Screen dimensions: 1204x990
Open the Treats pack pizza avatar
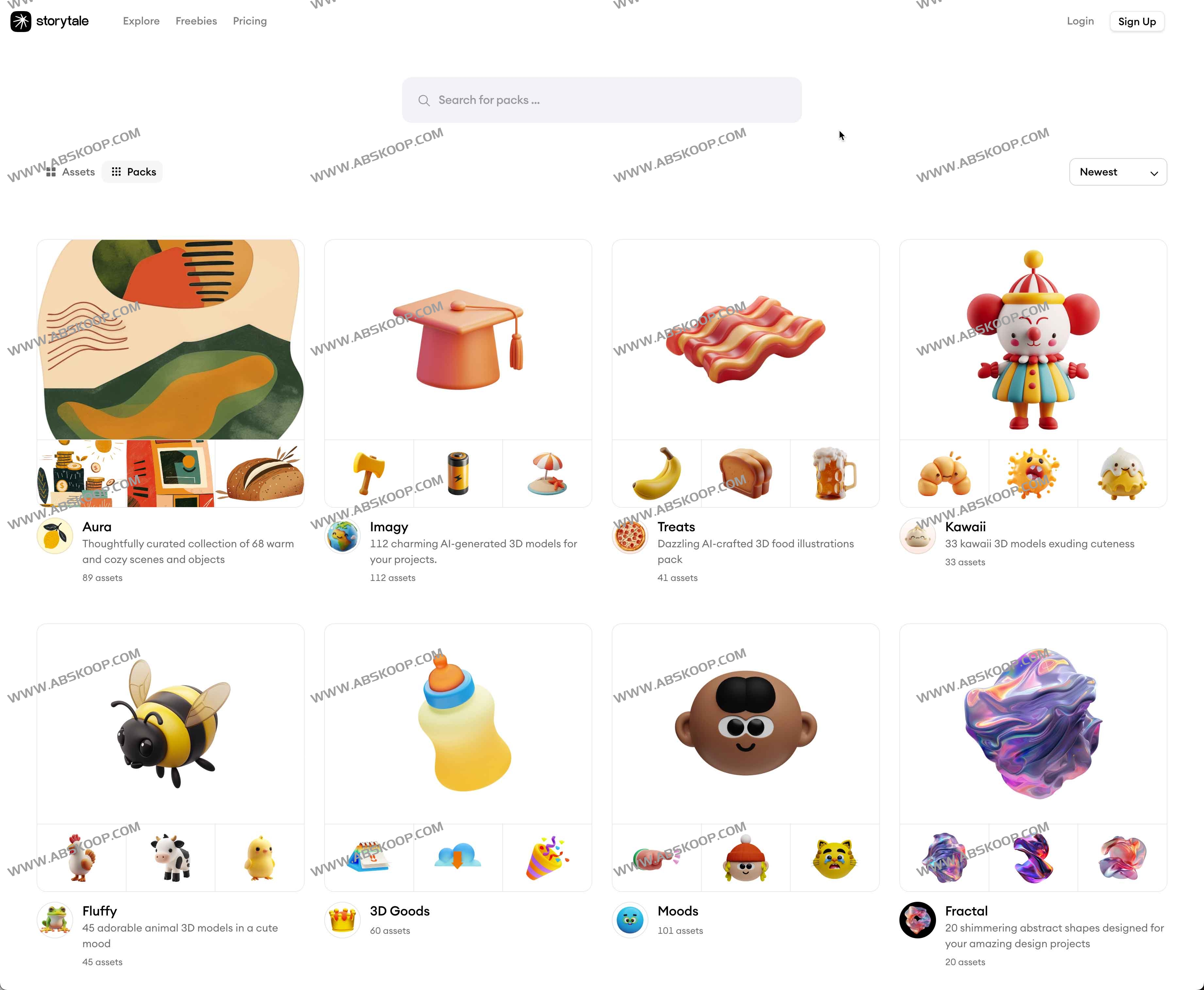tap(630, 536)
